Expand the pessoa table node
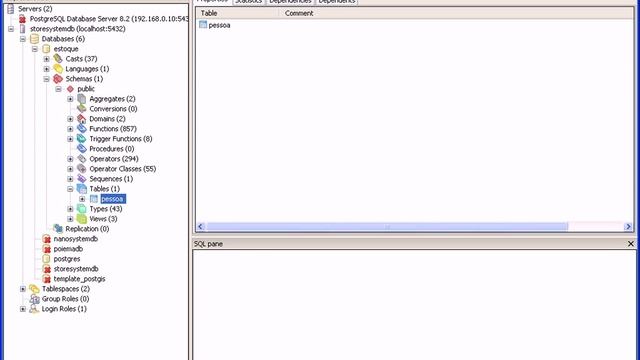 (x=82, y=199)
